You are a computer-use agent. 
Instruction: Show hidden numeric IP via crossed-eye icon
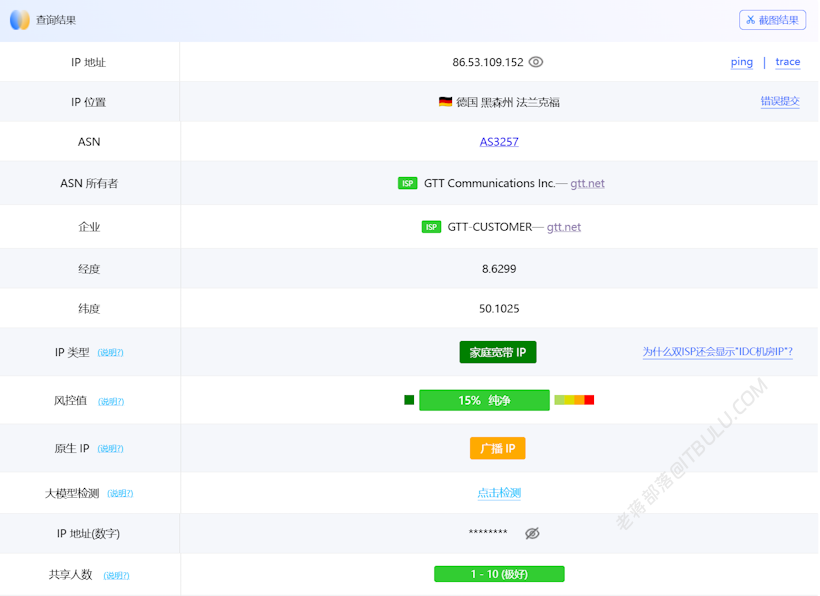pyautogui.click(x=532, y=533)
